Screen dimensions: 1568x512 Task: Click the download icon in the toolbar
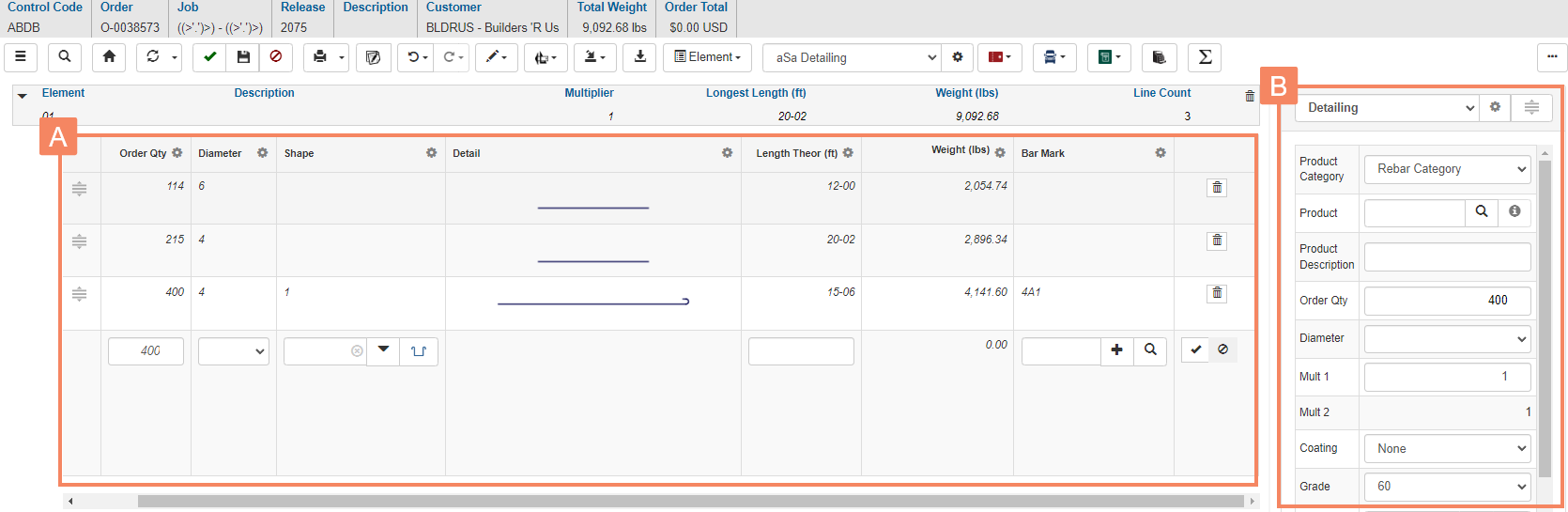pyautogui.click(x=639, y=57)
